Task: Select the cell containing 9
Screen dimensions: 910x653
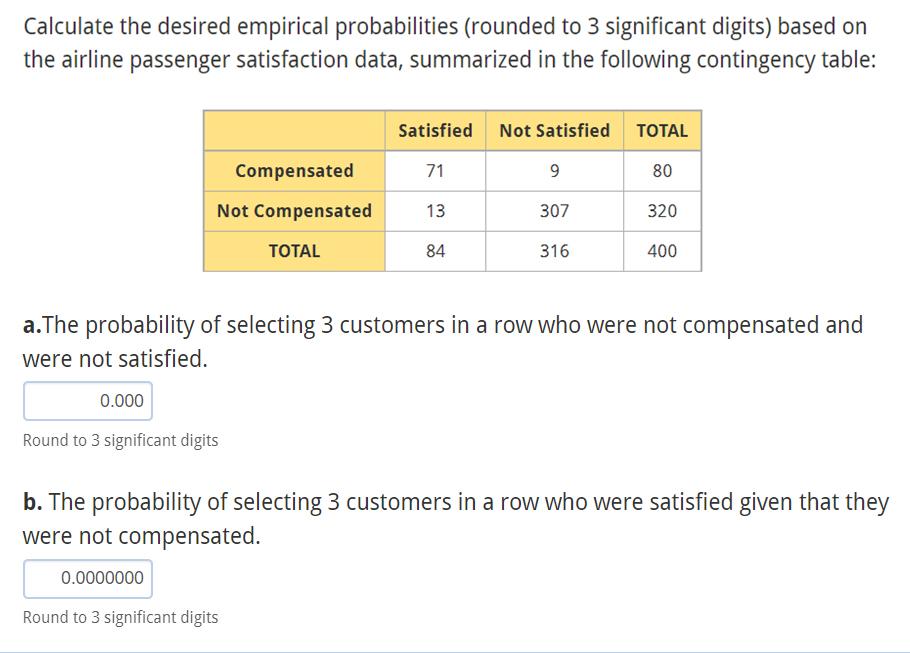Action: click(554, 170)
